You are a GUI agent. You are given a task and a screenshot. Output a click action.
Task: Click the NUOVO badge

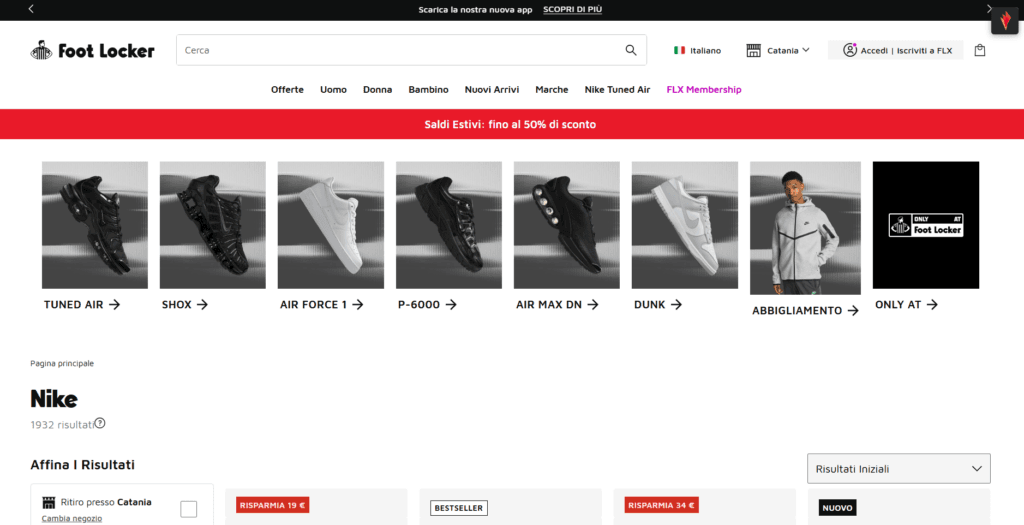[x=838, y=508]
